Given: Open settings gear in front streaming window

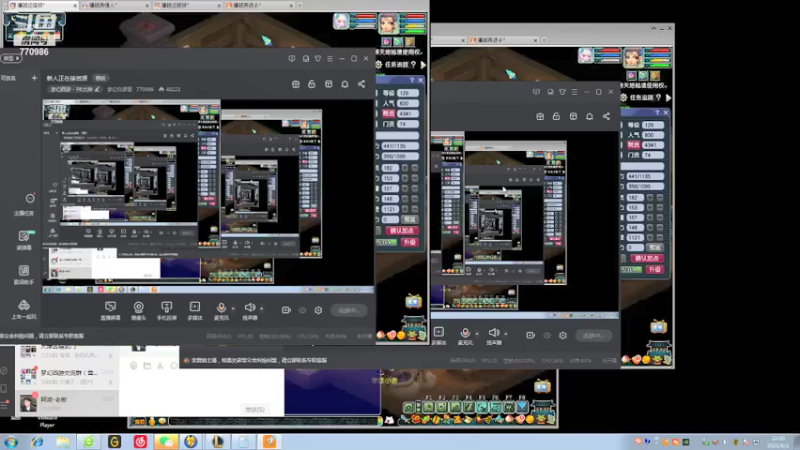Looking at the screenshot, I should coord(318,310).
